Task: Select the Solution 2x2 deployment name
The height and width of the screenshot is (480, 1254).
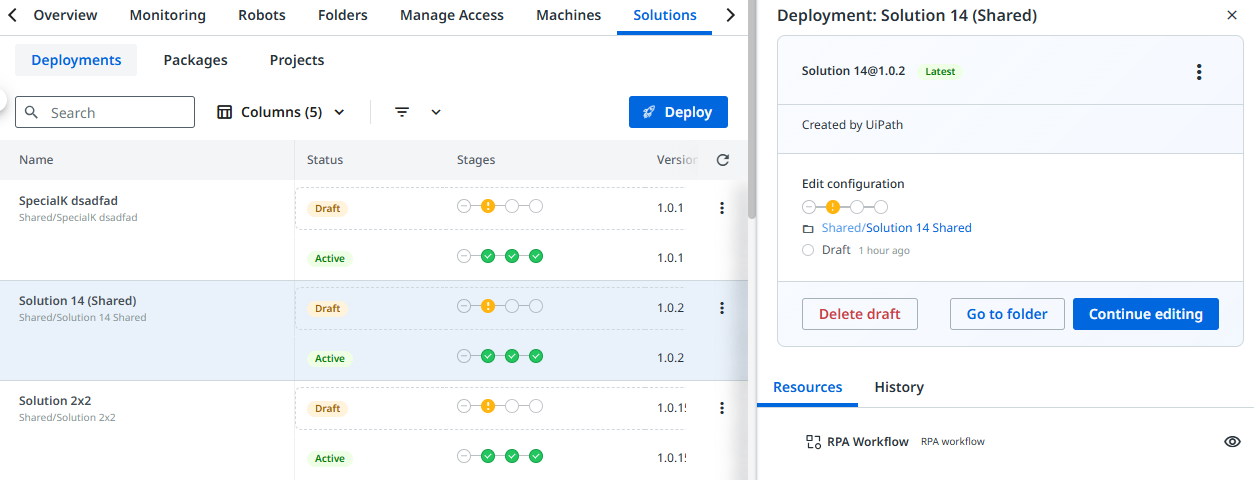Action: coord(55,400)
